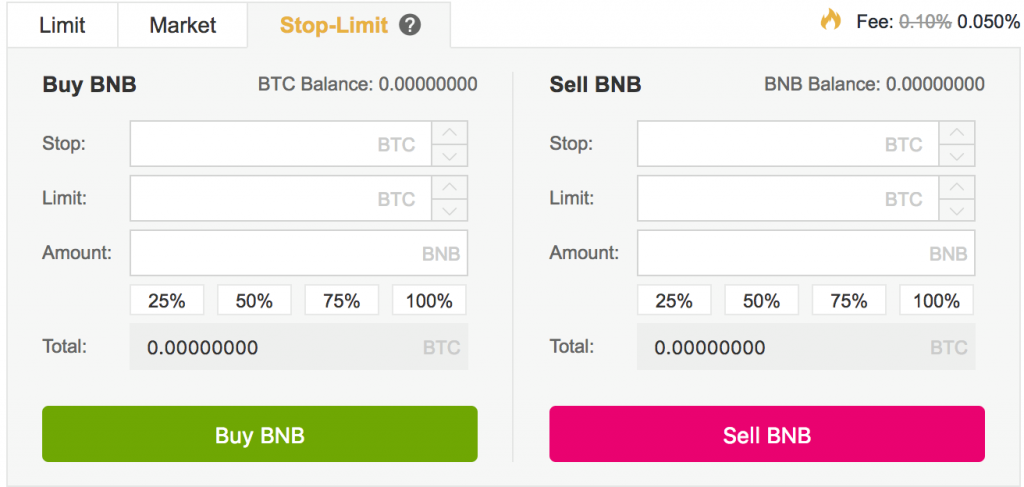Click the flame fee discount icon

831,20
